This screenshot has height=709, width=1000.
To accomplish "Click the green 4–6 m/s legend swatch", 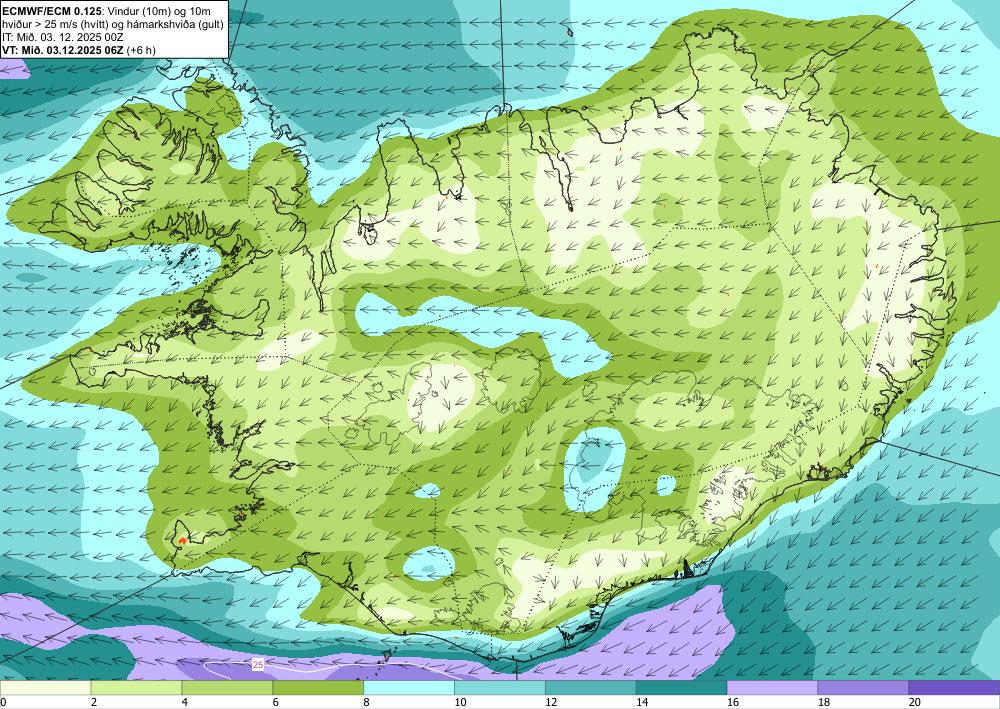I will (227, 688).
